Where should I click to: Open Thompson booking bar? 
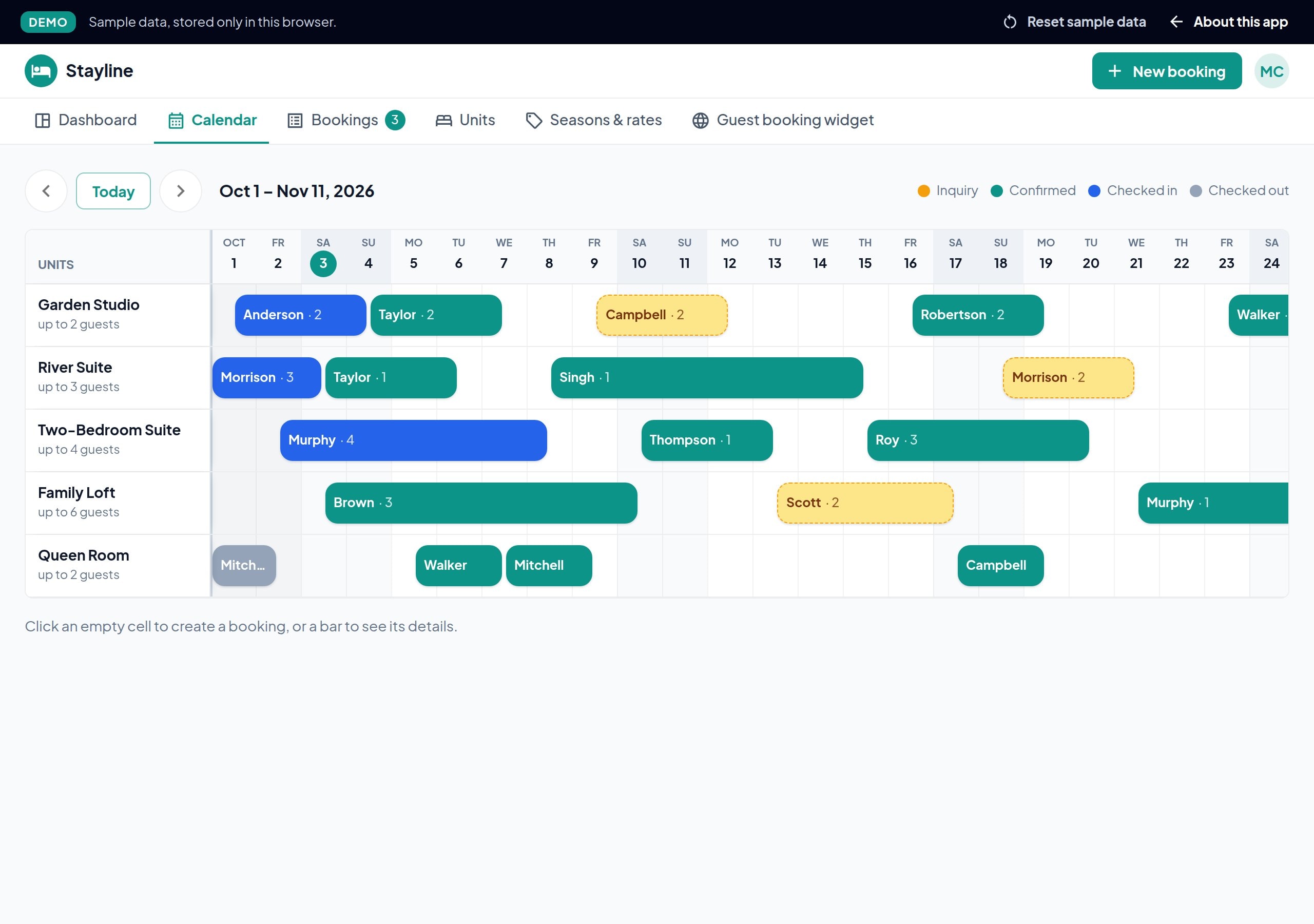click(x=707, y=441)
